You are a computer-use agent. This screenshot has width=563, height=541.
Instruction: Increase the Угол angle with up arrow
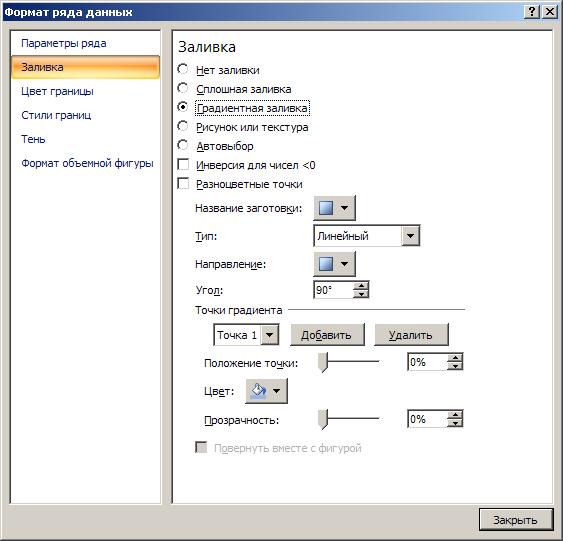click(361, 286)
